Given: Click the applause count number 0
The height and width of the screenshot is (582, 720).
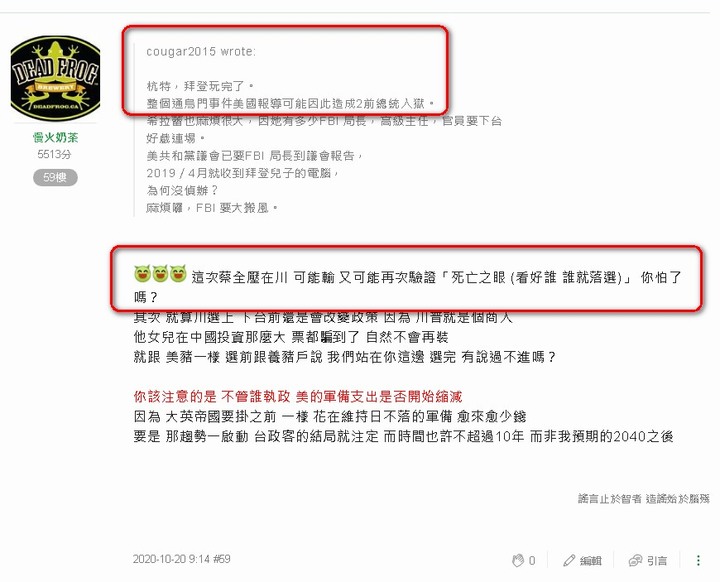Looking at the screenshot, I should point(532,561).
